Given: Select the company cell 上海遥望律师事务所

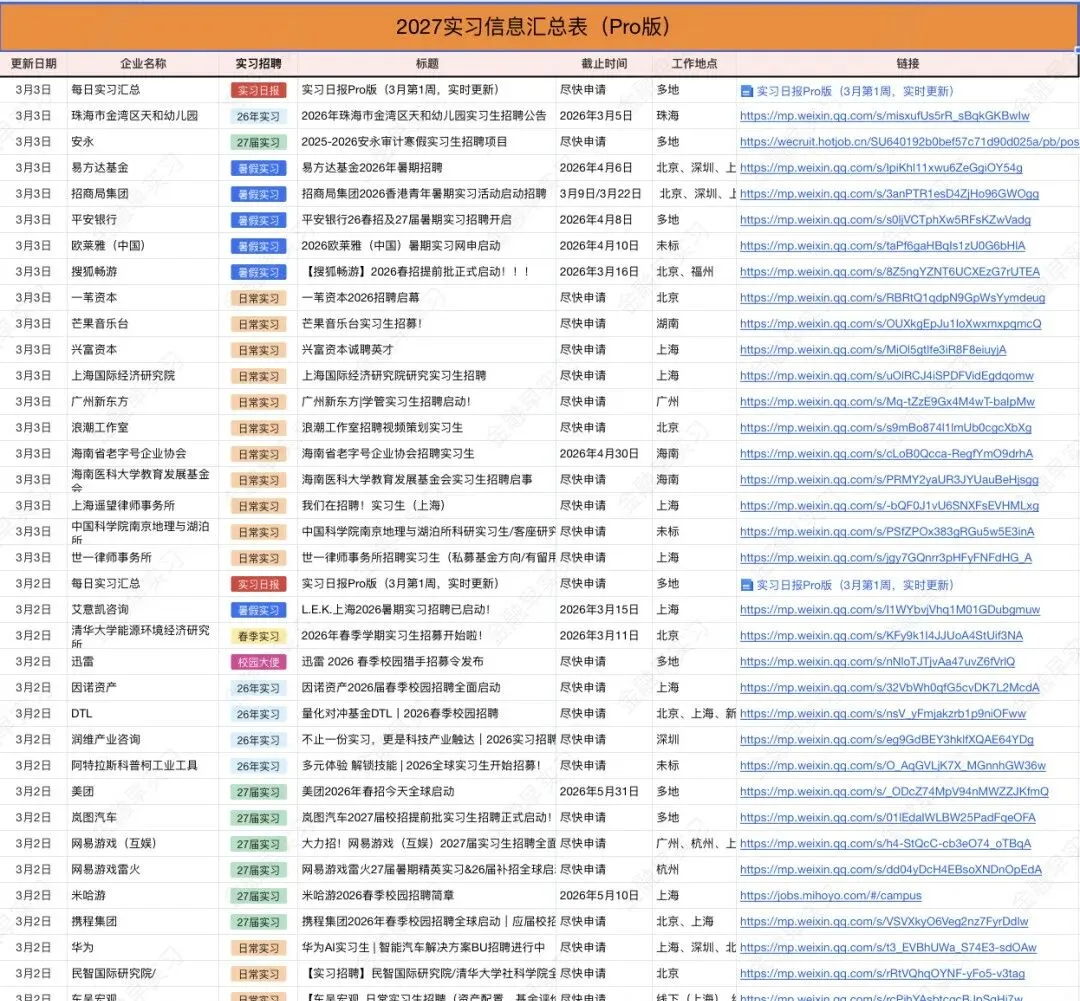Looking at the screenshot, I should 143,506.
